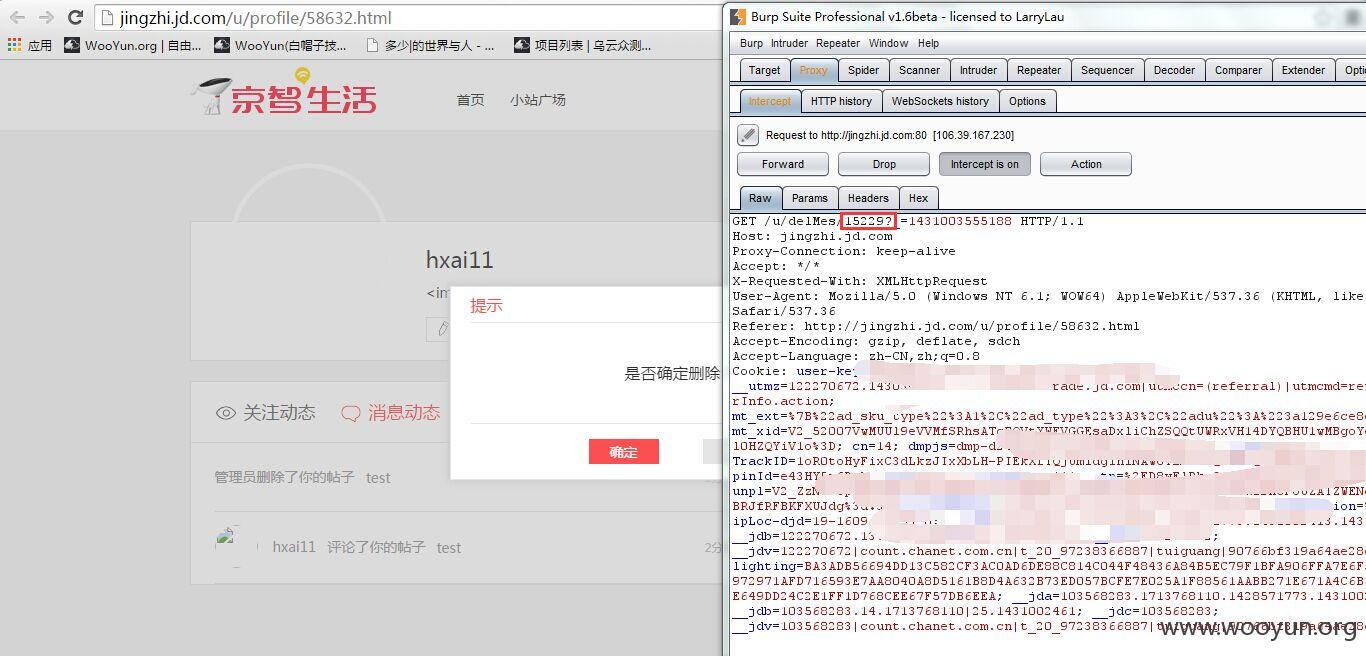Viewport: 1366px width, 656px height.
Task: Switch to the Decoder tab
Action: [x=1174, y=70]
